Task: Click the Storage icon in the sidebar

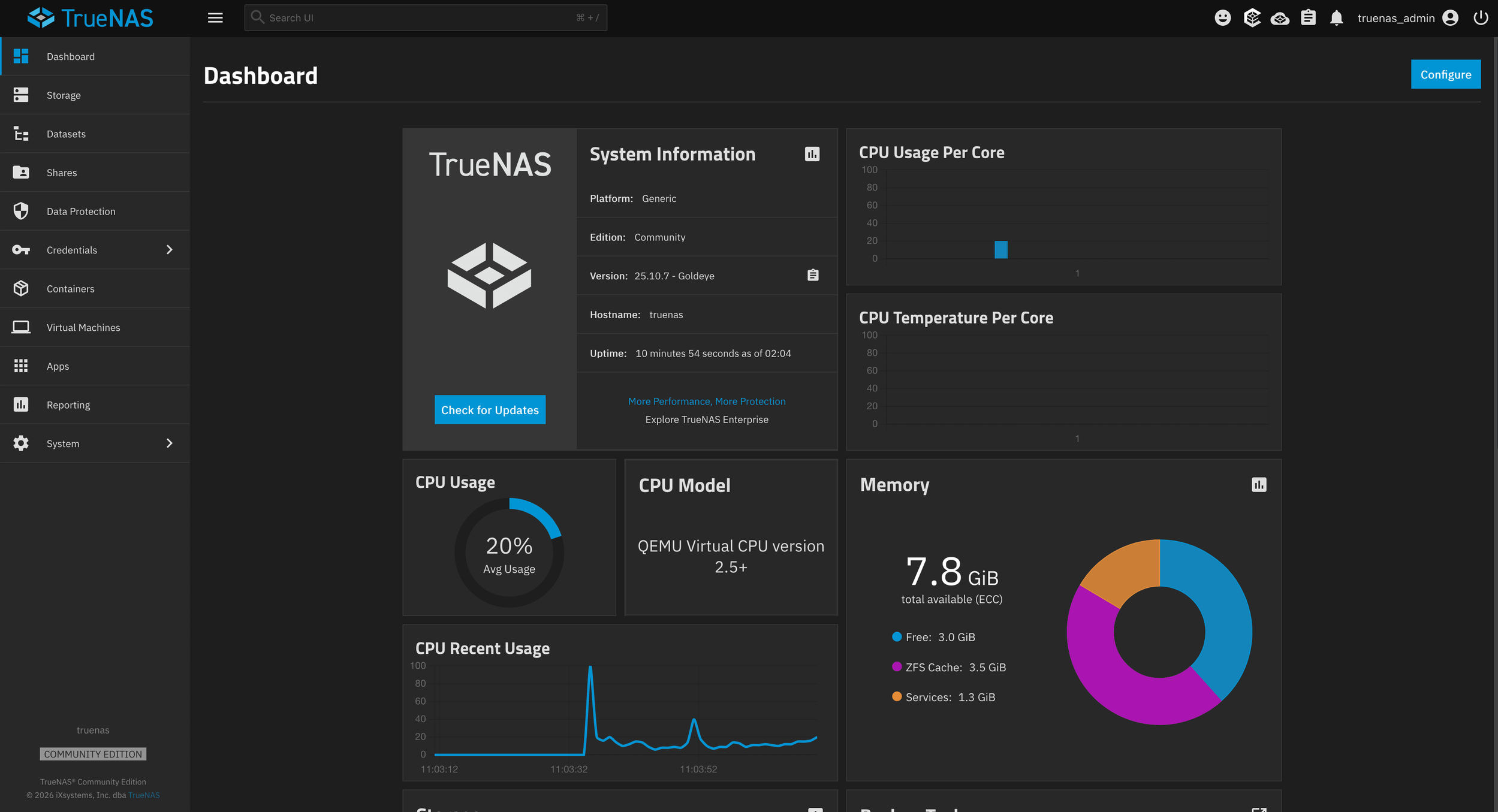Action: pos(21,95)
